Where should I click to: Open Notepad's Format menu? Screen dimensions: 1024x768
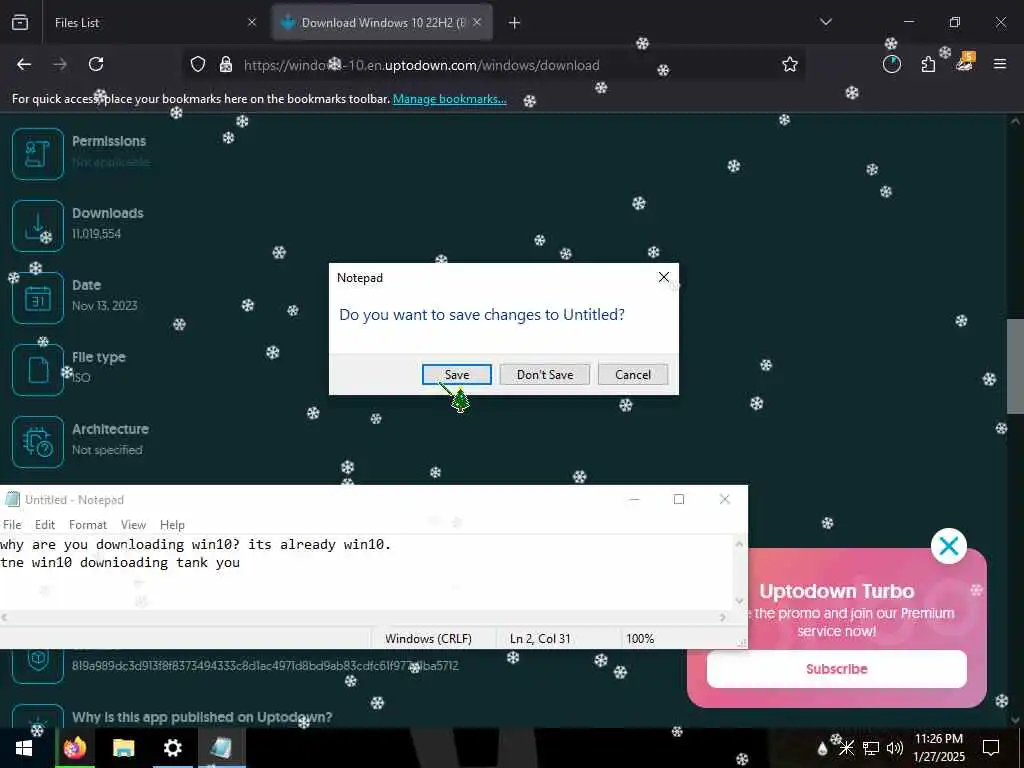pos(88,524)
